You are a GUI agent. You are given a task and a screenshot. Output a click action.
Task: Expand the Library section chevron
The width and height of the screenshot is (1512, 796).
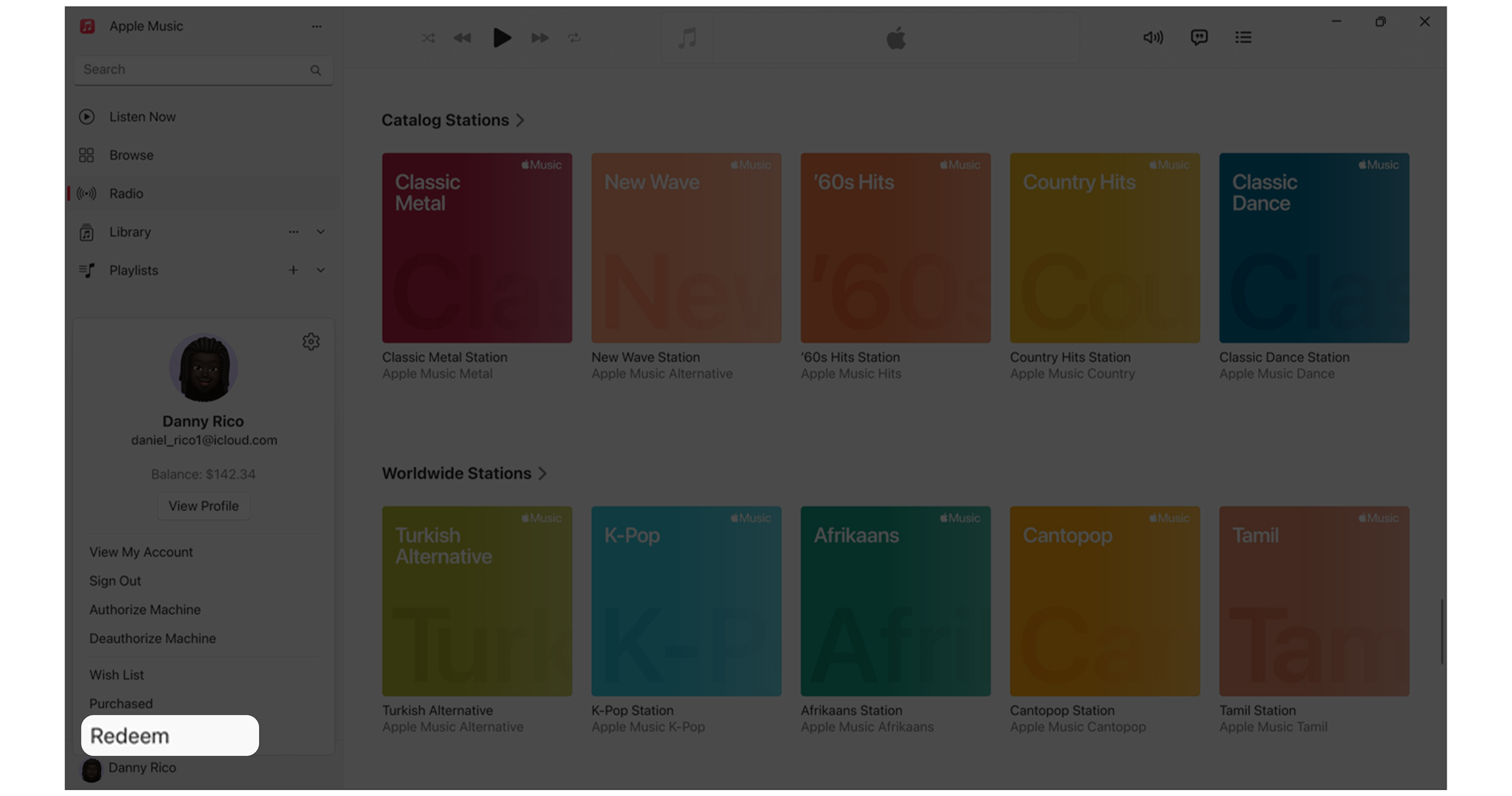tap(321, 231)
